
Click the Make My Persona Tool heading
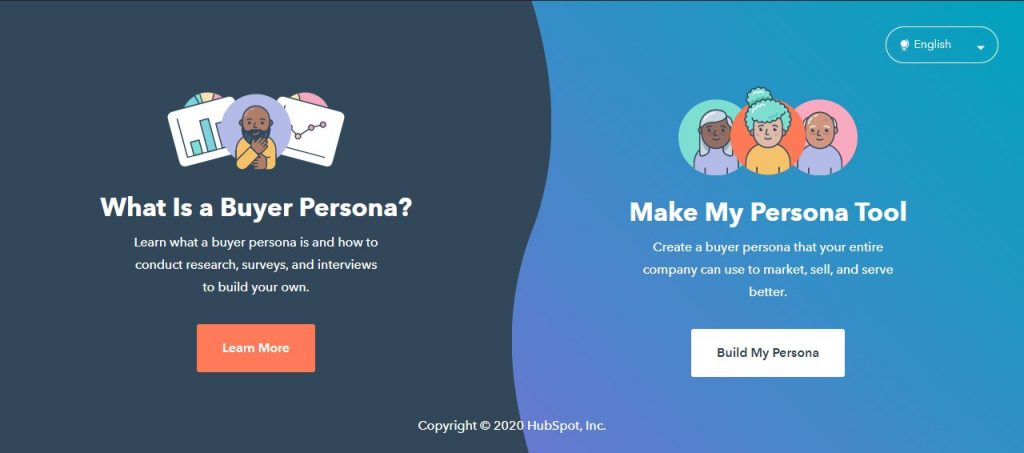[768, 212]
